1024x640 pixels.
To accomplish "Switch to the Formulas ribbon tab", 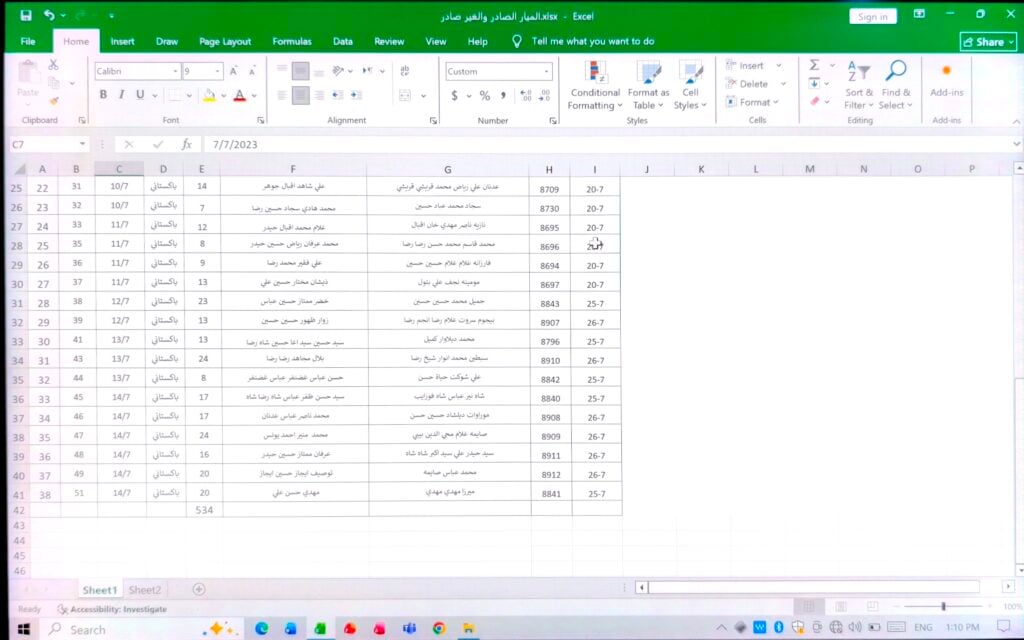I will (x=291, y=41).
